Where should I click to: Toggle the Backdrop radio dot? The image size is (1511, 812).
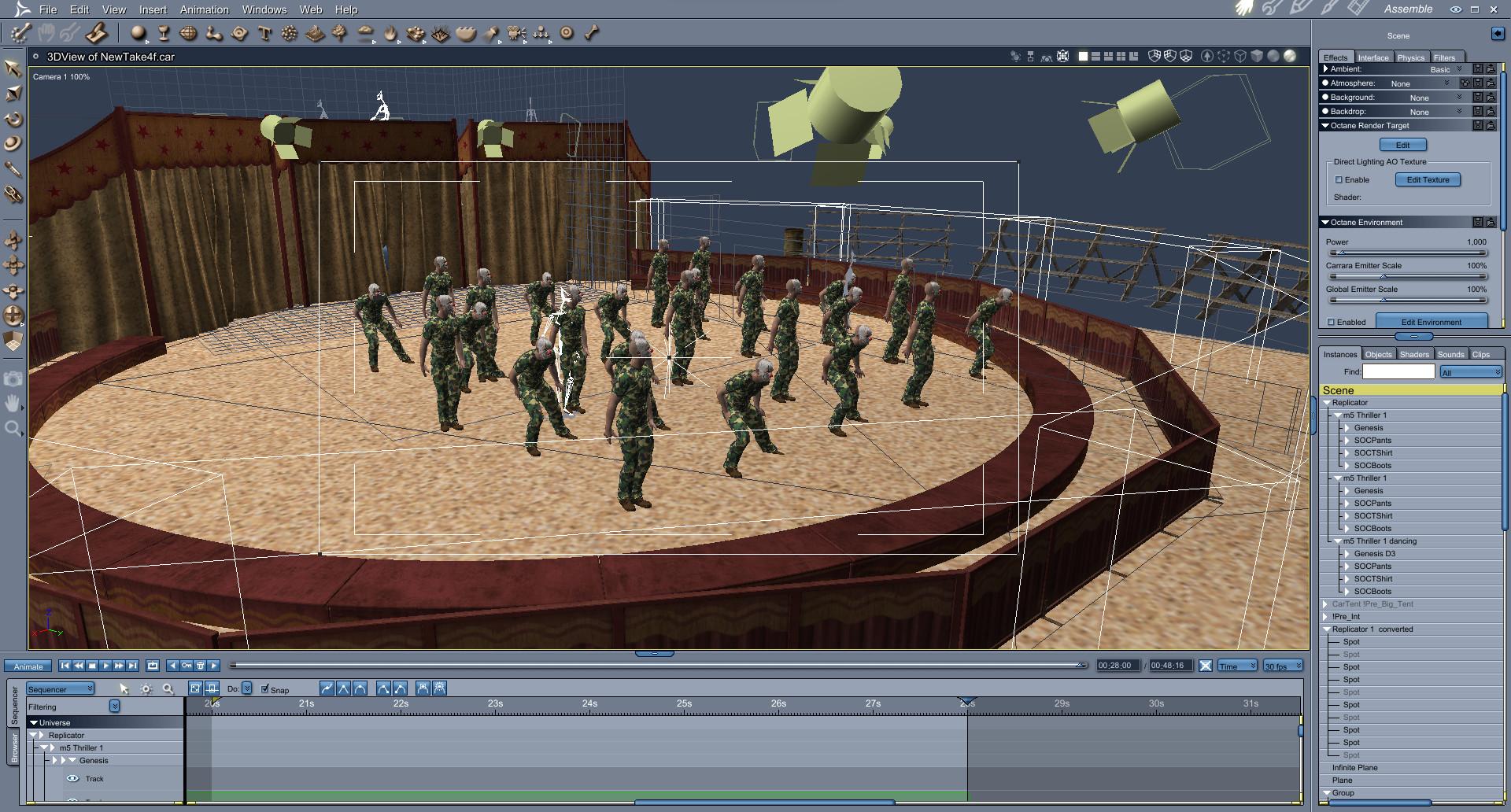(1325, 112)
